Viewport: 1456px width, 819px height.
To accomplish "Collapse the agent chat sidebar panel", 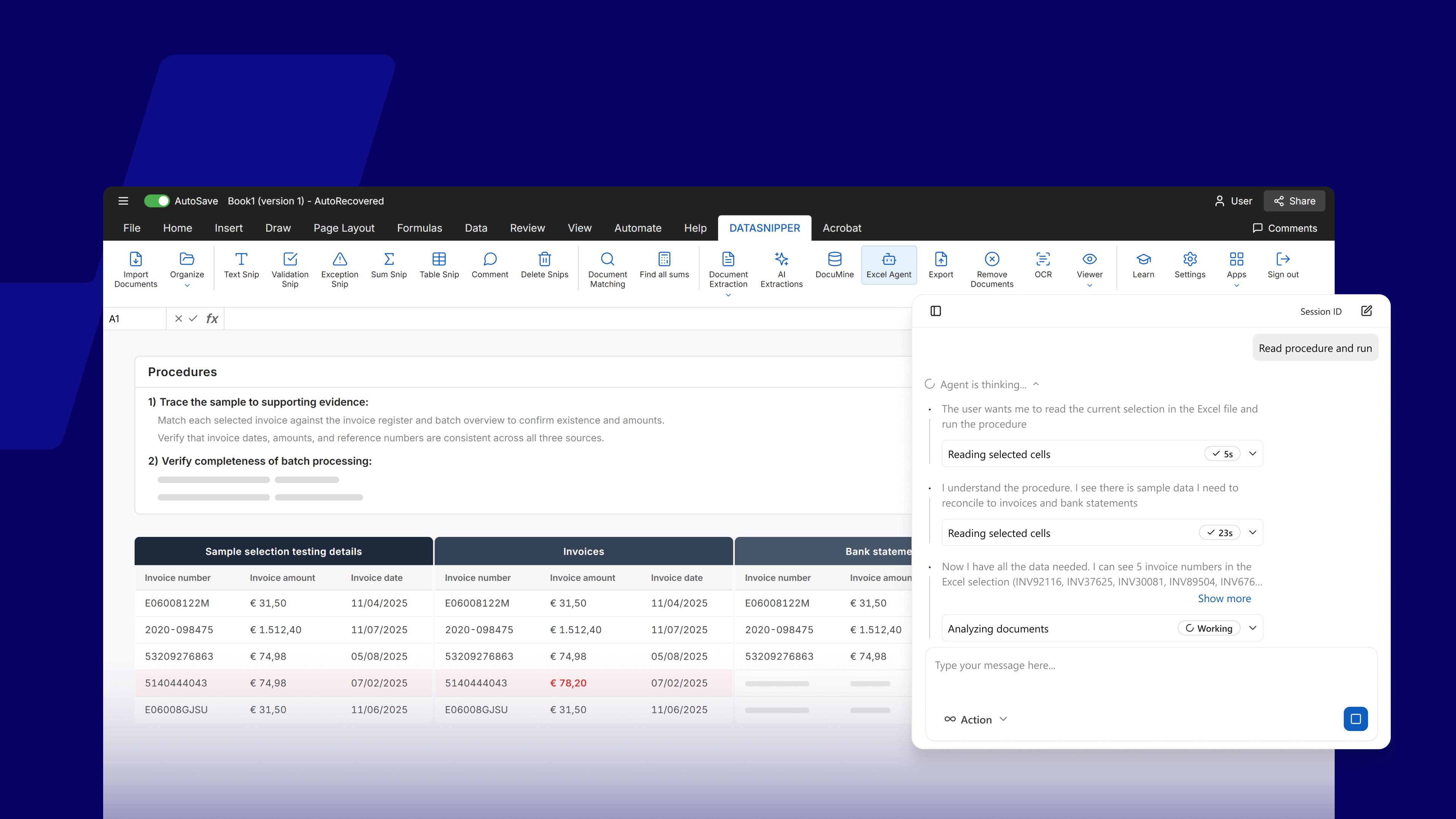I will 935,311.
